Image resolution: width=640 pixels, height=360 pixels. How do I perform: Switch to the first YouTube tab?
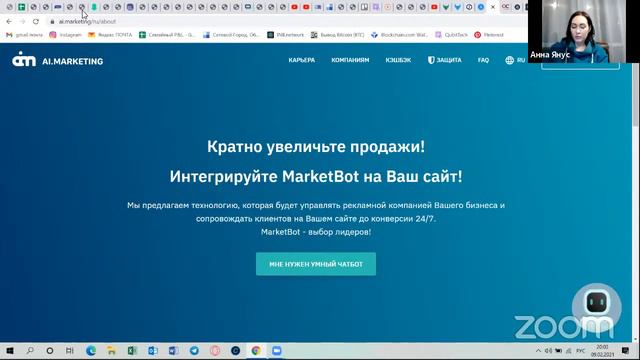click(294, 7)
